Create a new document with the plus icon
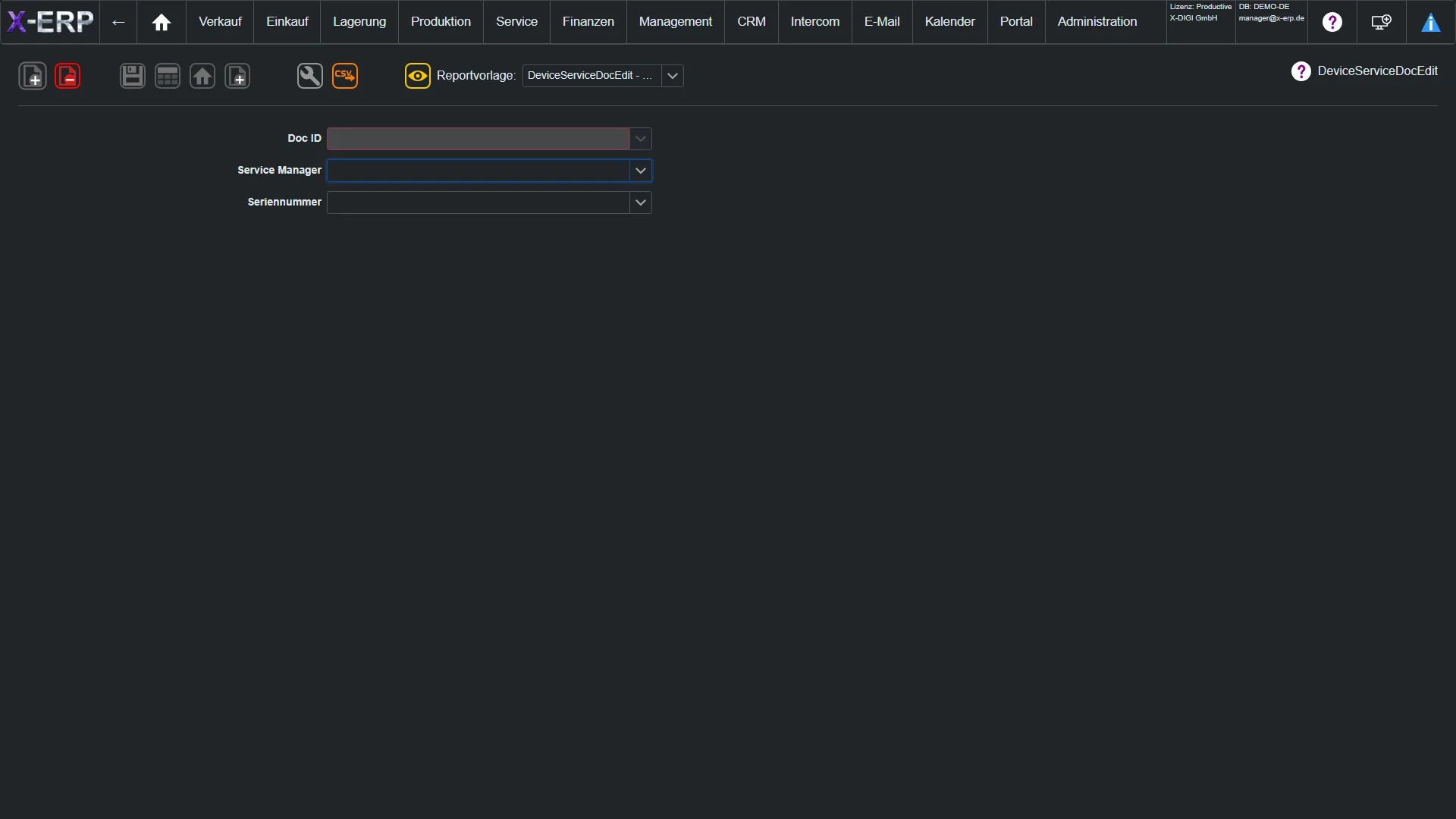1456x819 pixels. pyautogui.click(x=33, y=76)
